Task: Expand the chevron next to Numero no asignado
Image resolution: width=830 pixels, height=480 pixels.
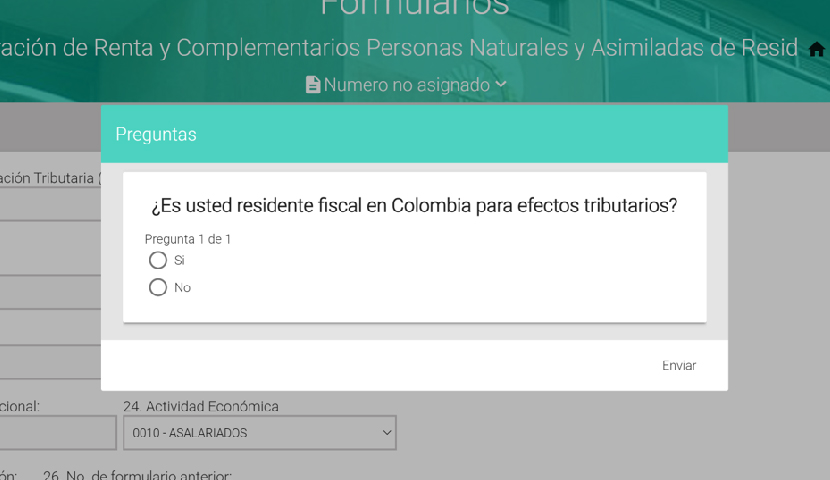Action: 501,85
